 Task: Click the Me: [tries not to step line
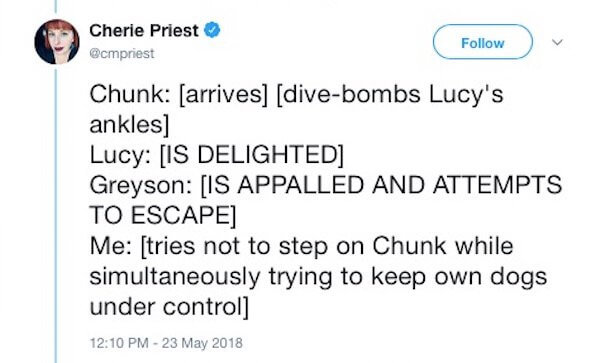301,246
